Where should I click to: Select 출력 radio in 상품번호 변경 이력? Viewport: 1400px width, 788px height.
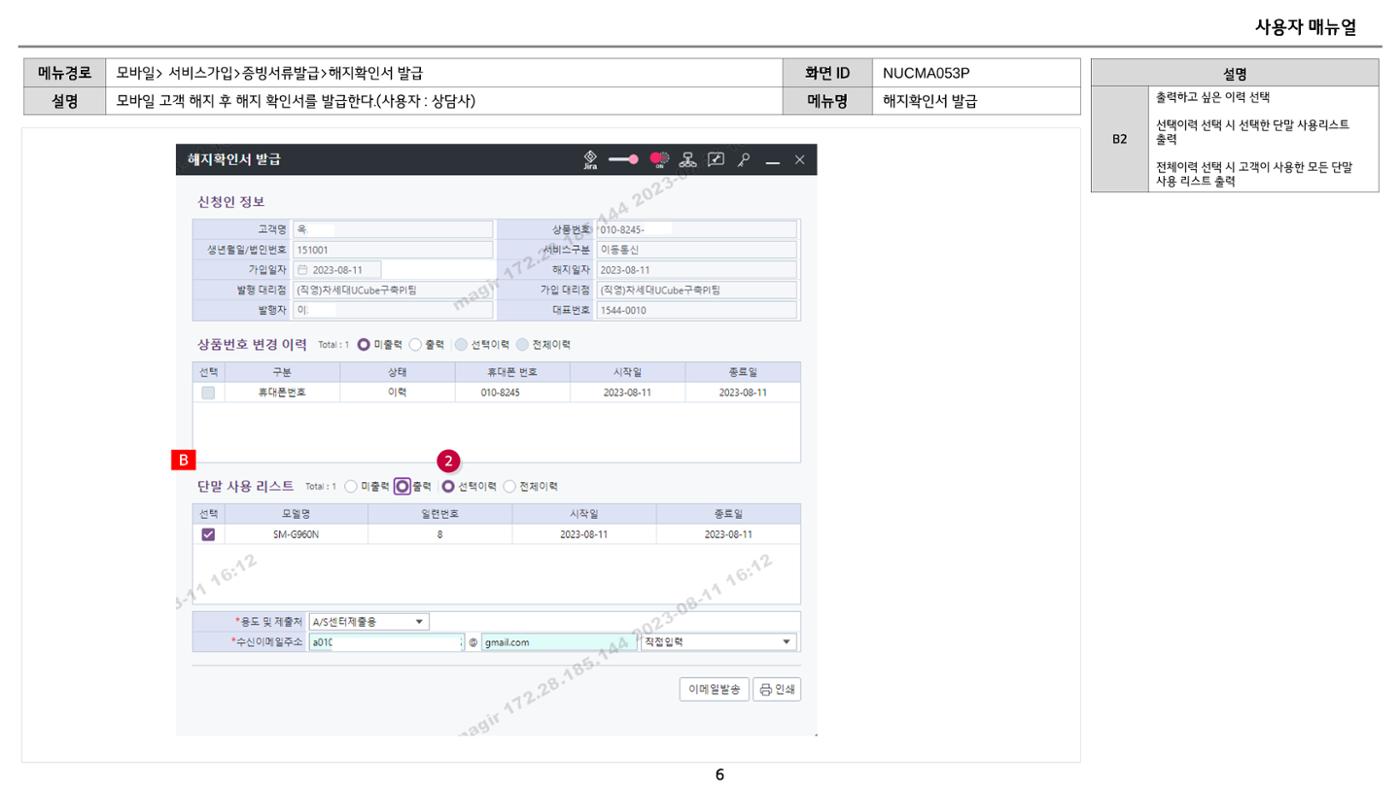(x=415, y=345)
